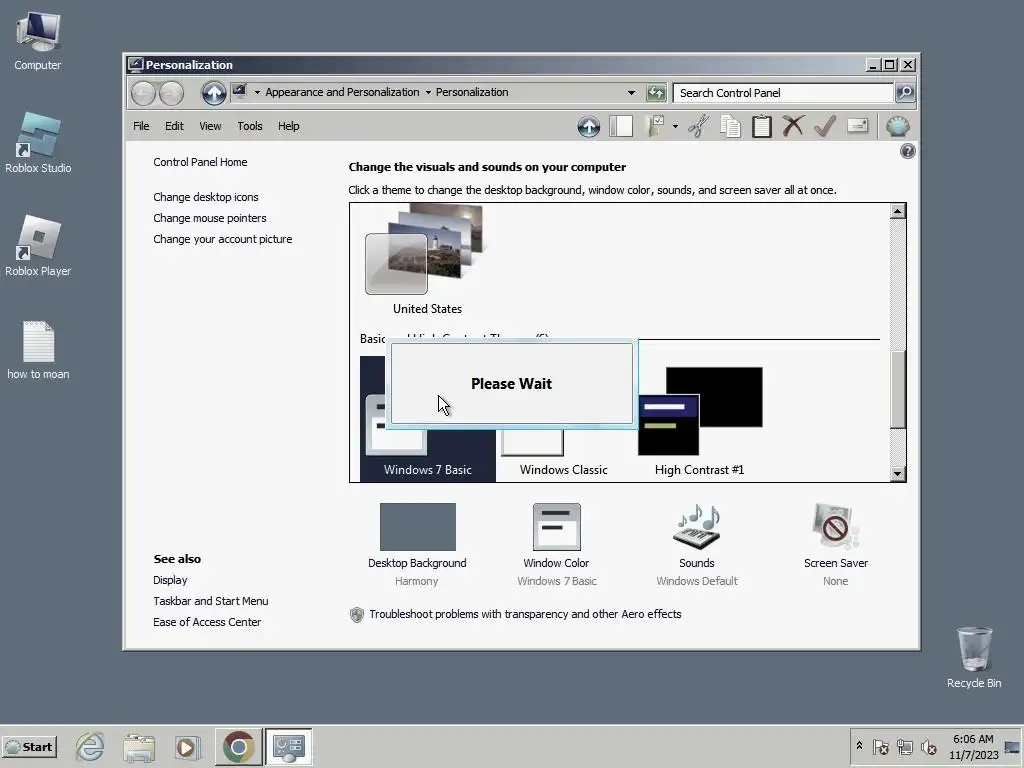Open Display under See also
Screen dimensions: 1024x768
click(x=170, y=580)
